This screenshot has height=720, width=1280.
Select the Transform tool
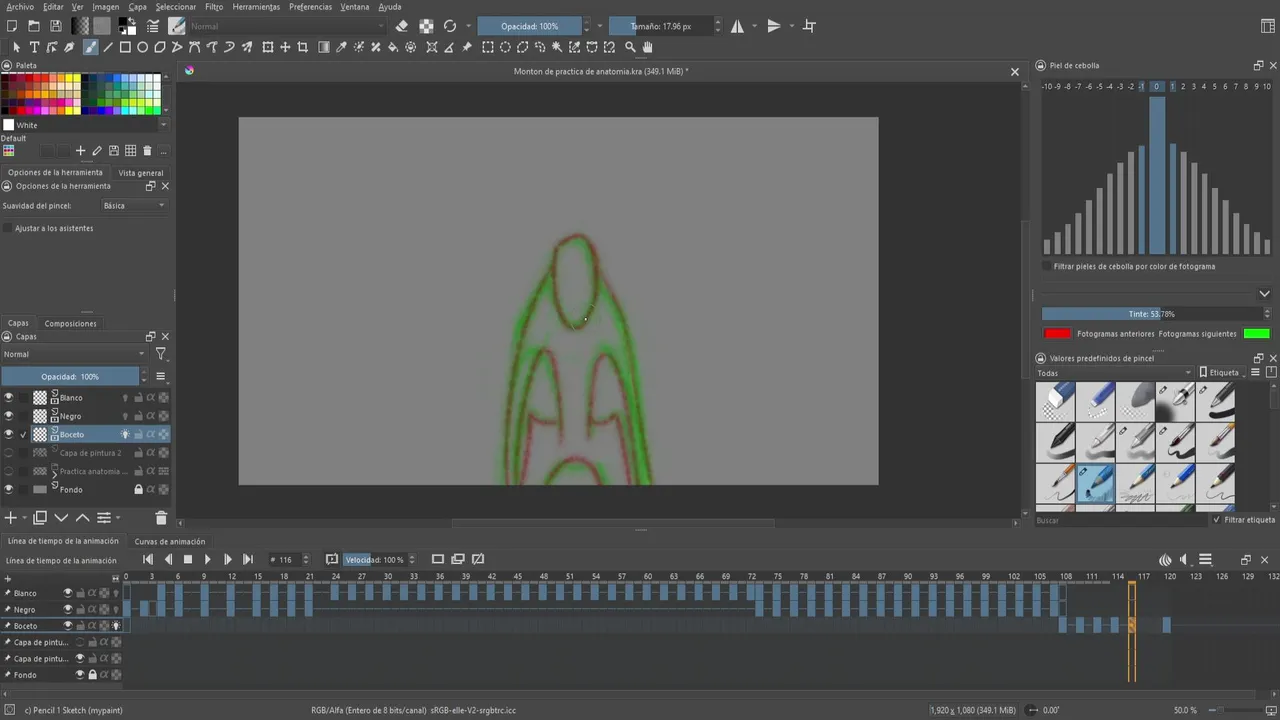click(x=267, y=47)
